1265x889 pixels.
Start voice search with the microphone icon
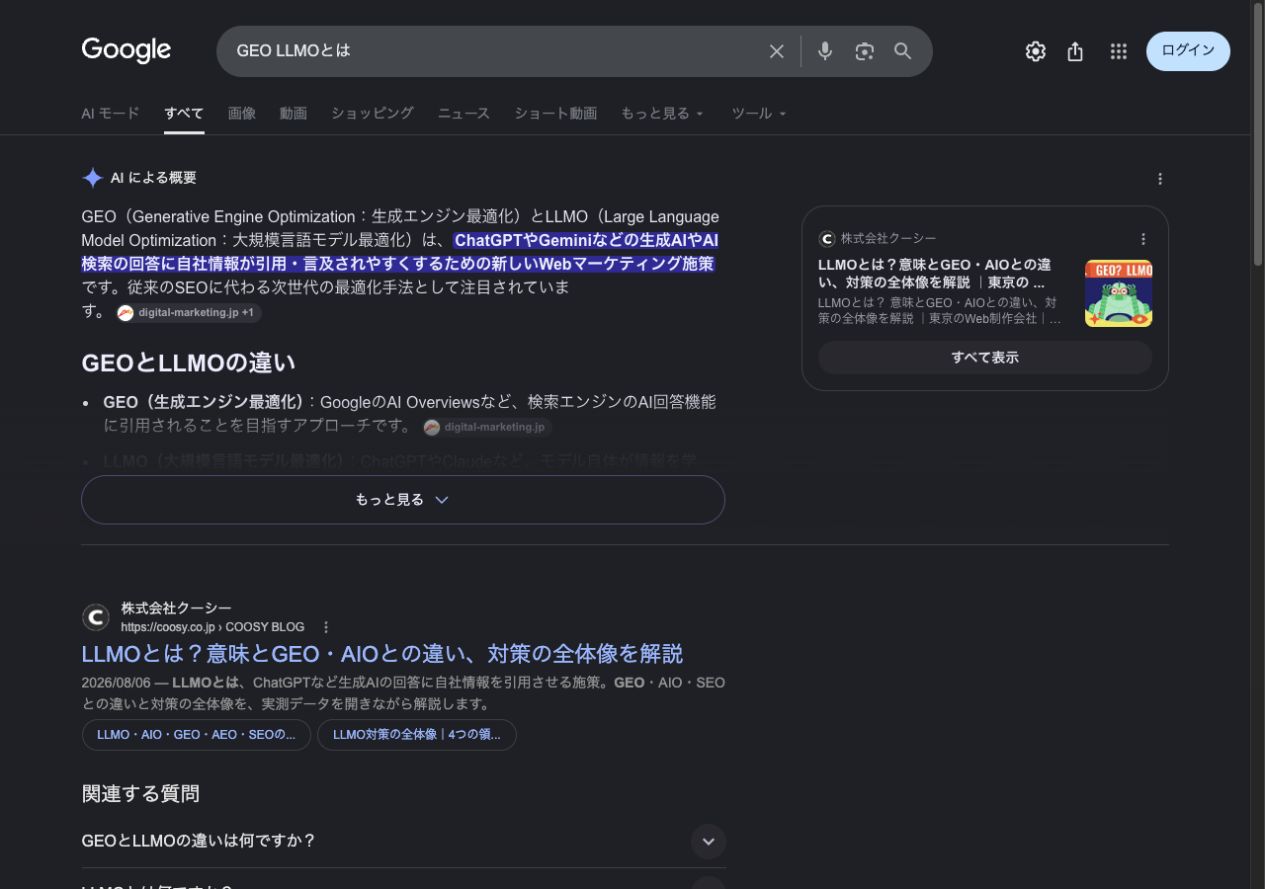tap(825, 51)
